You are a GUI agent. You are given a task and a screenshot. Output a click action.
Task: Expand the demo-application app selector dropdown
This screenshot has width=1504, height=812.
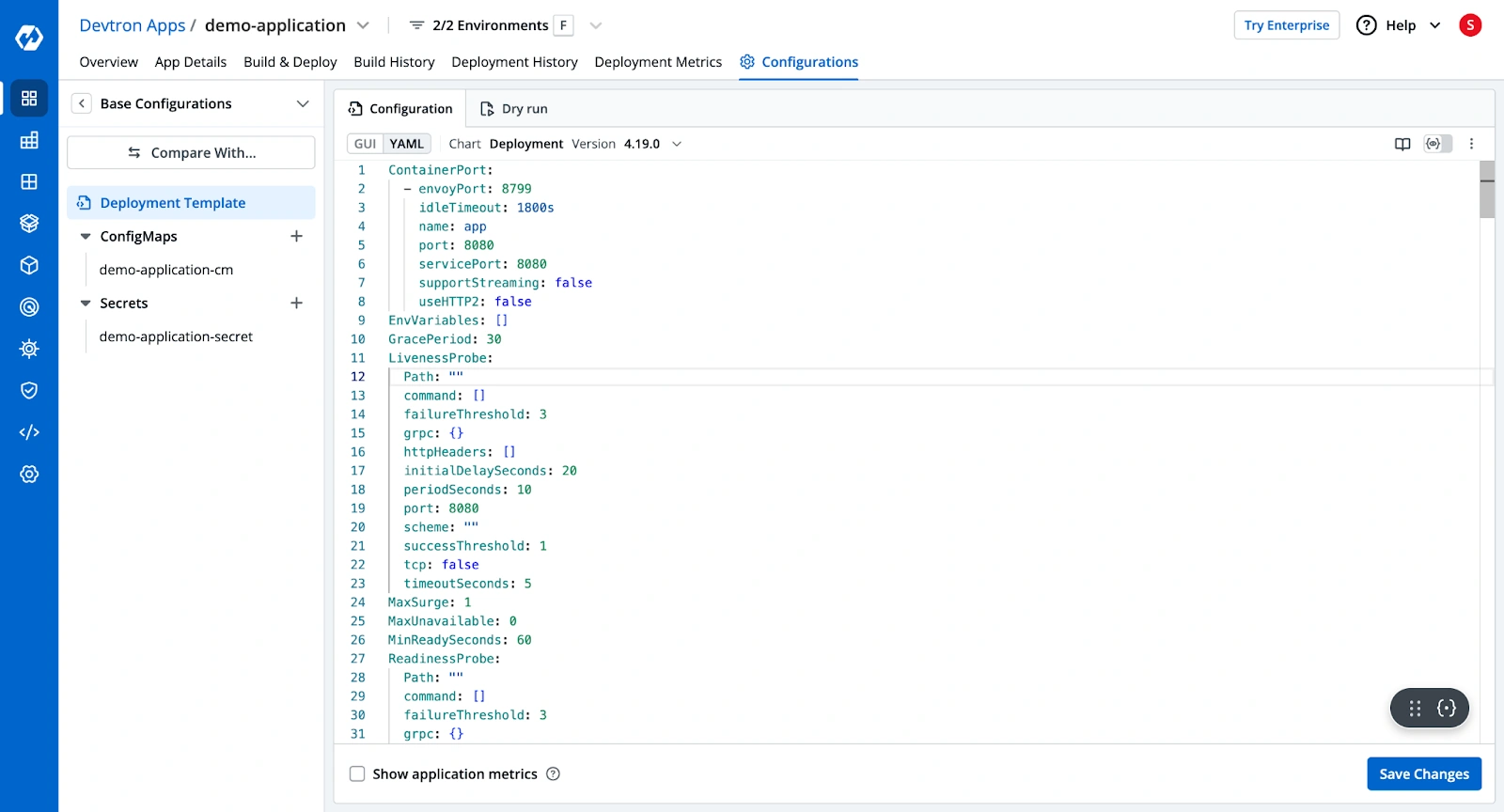[x=363, y=25]
